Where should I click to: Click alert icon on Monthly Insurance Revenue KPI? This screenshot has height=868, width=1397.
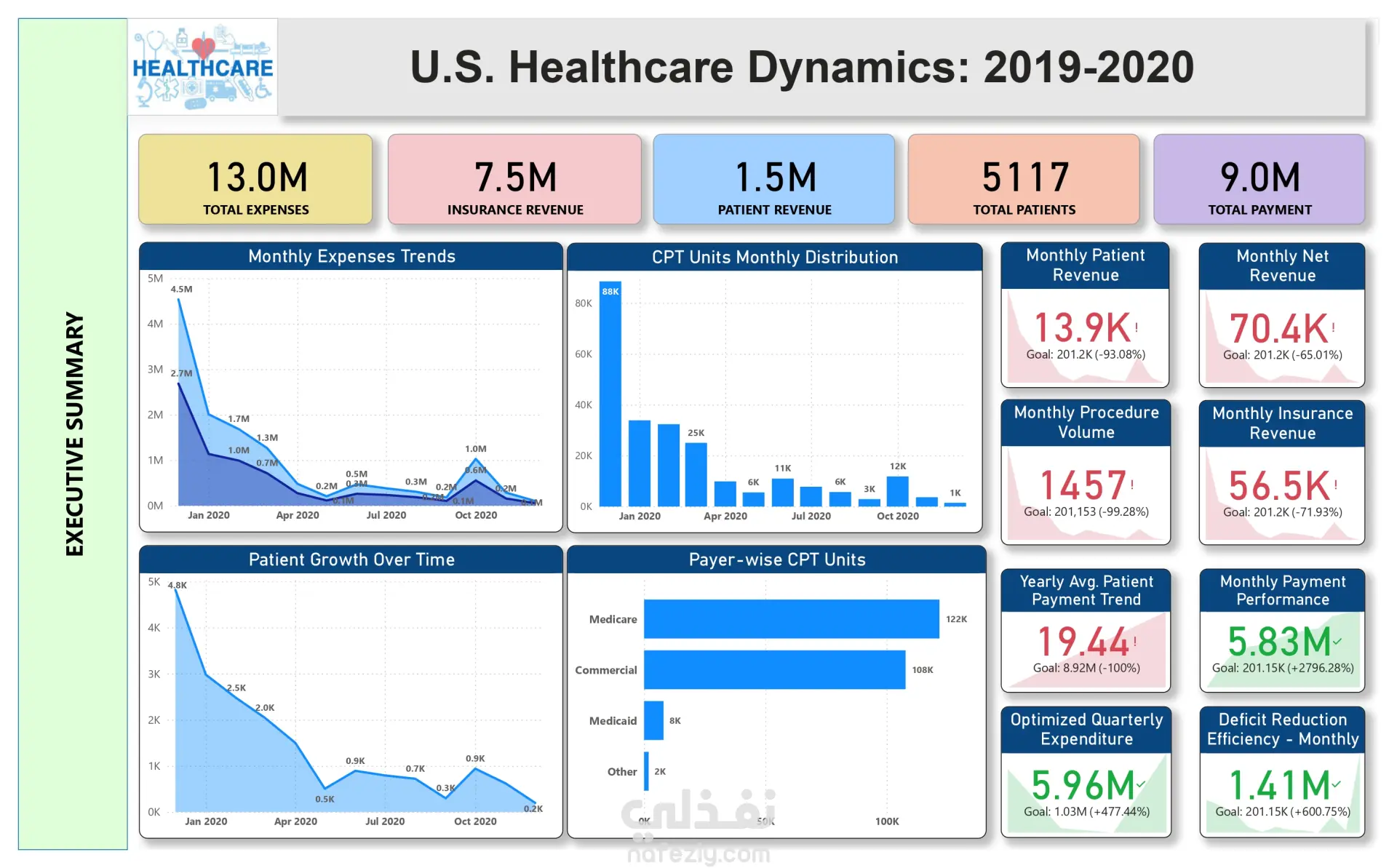1335,485
